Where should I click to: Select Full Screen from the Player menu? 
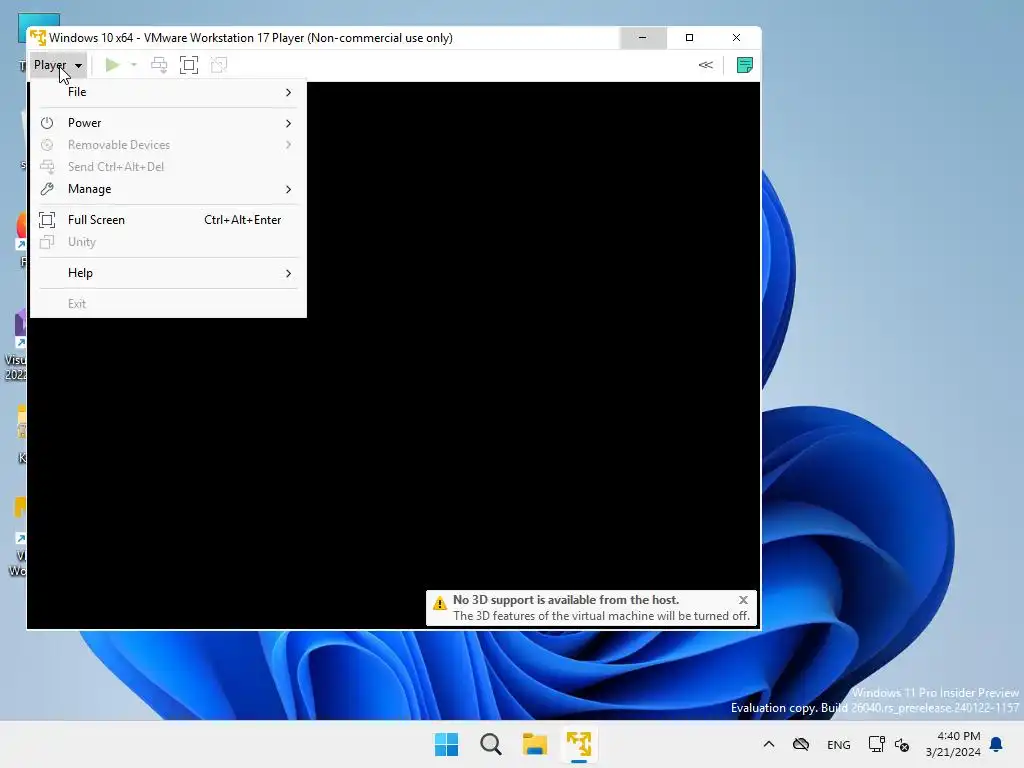coord(168,220)
